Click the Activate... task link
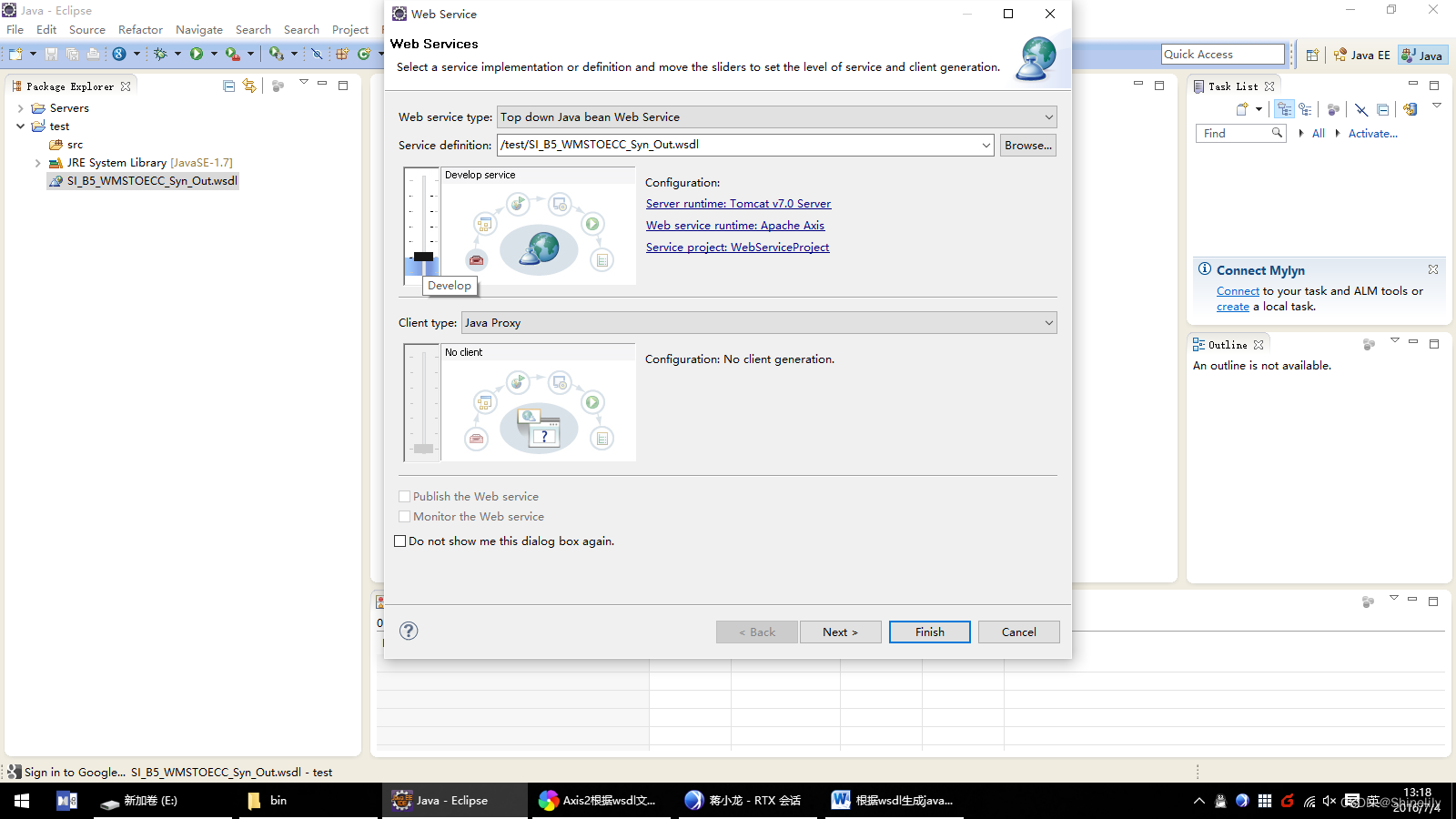 click(x=1372, y=133)
